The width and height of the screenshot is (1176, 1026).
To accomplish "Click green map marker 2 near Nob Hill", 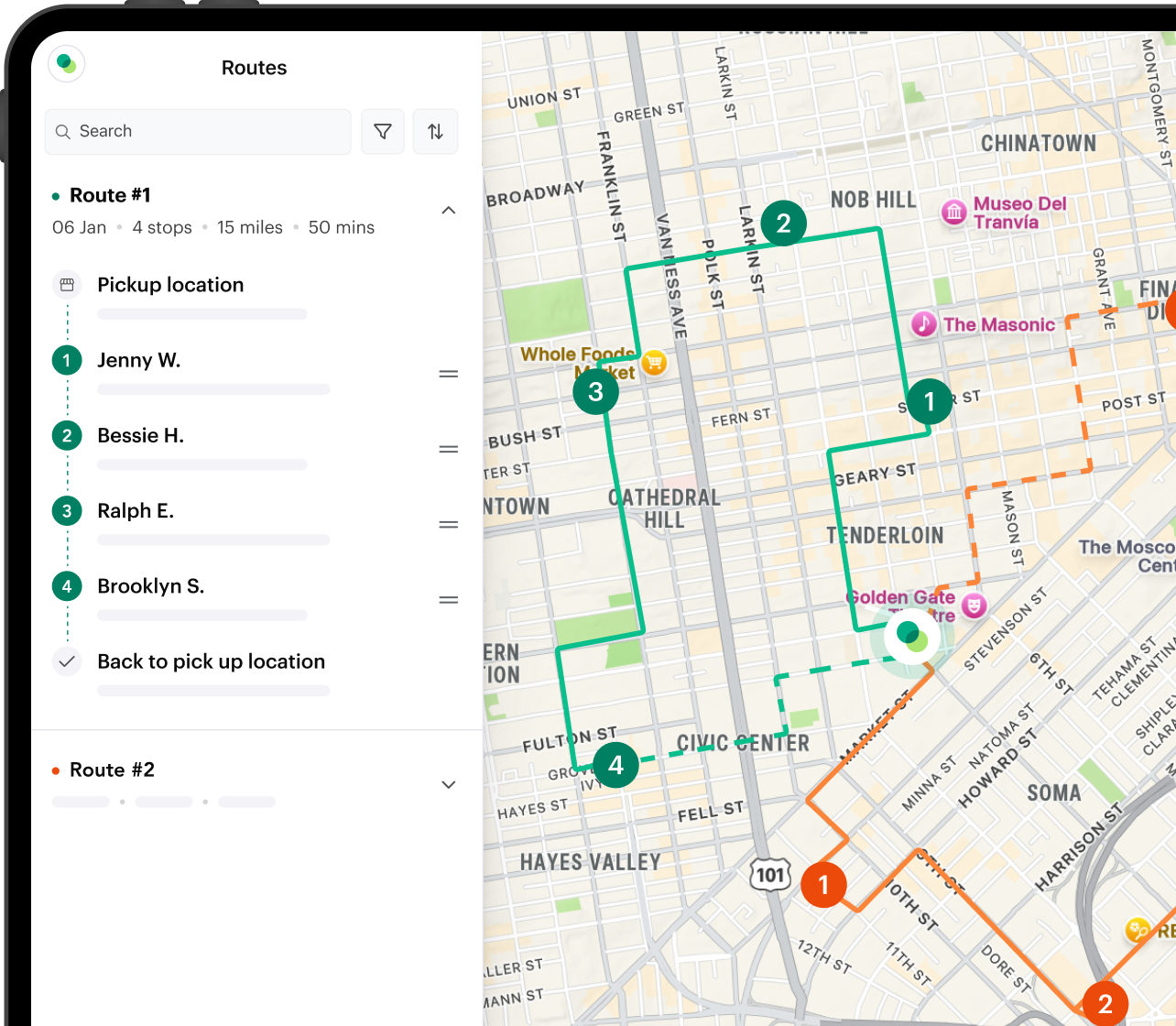I will coord(783,223).
